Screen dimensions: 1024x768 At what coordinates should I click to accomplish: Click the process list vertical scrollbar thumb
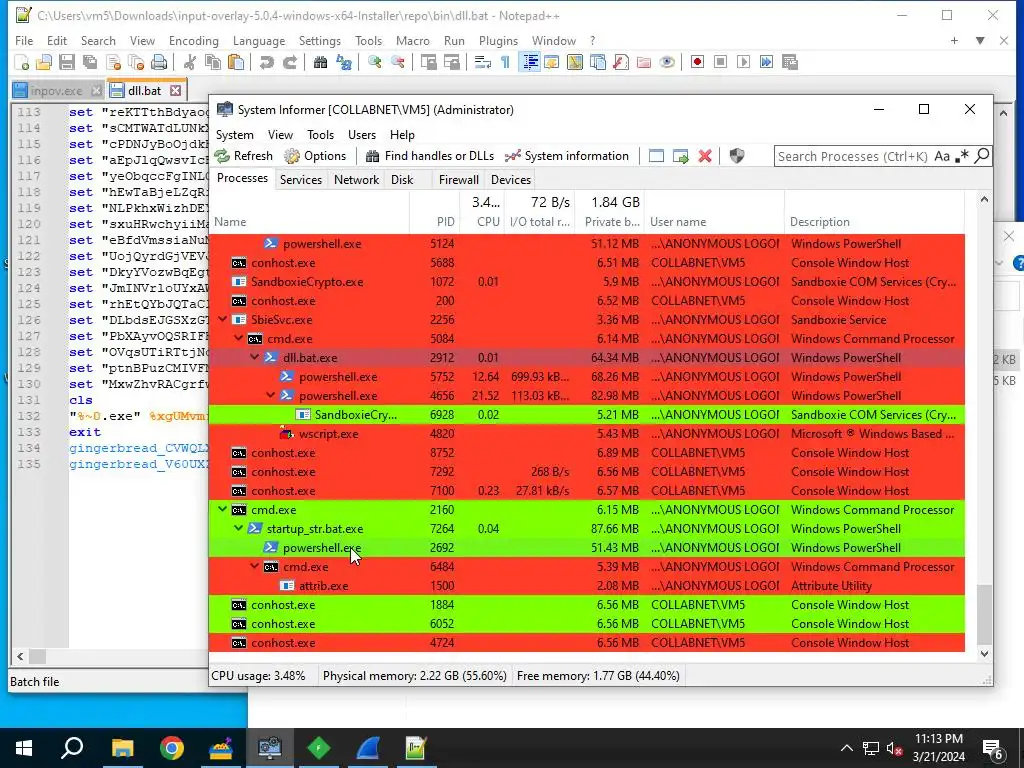pyautogui.click(x=984, y=614)
